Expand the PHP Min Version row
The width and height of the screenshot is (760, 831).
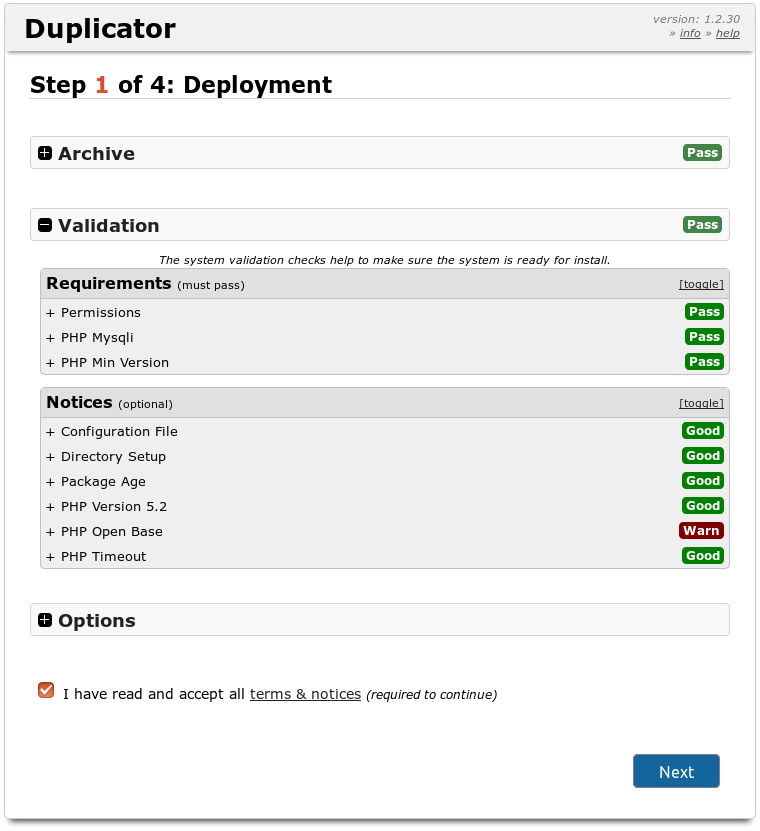pos(107,363)
